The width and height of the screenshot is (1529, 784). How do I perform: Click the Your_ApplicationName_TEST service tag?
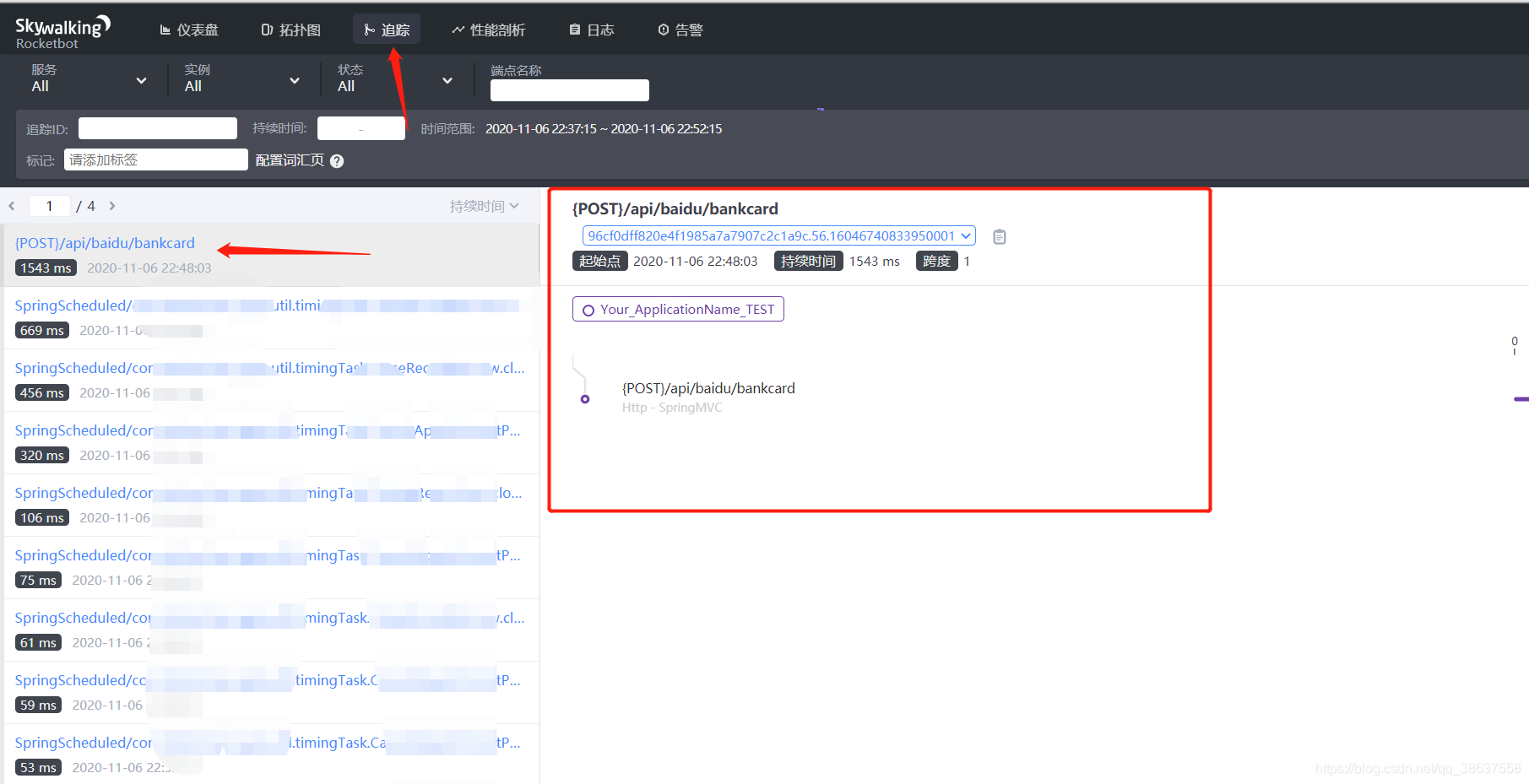tap(678, 309)
